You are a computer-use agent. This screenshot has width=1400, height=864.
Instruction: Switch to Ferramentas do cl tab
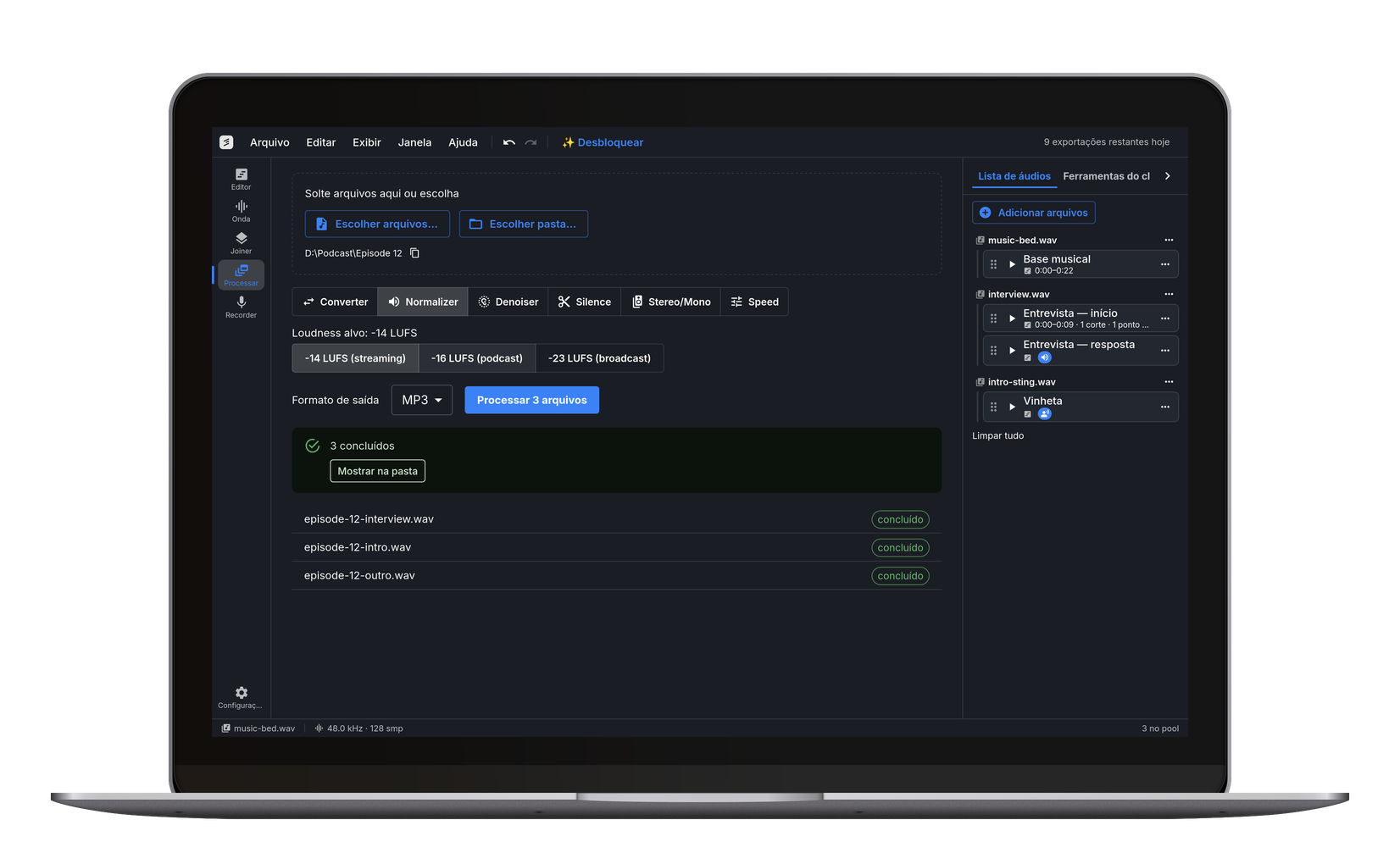(x=1106, y=176)
